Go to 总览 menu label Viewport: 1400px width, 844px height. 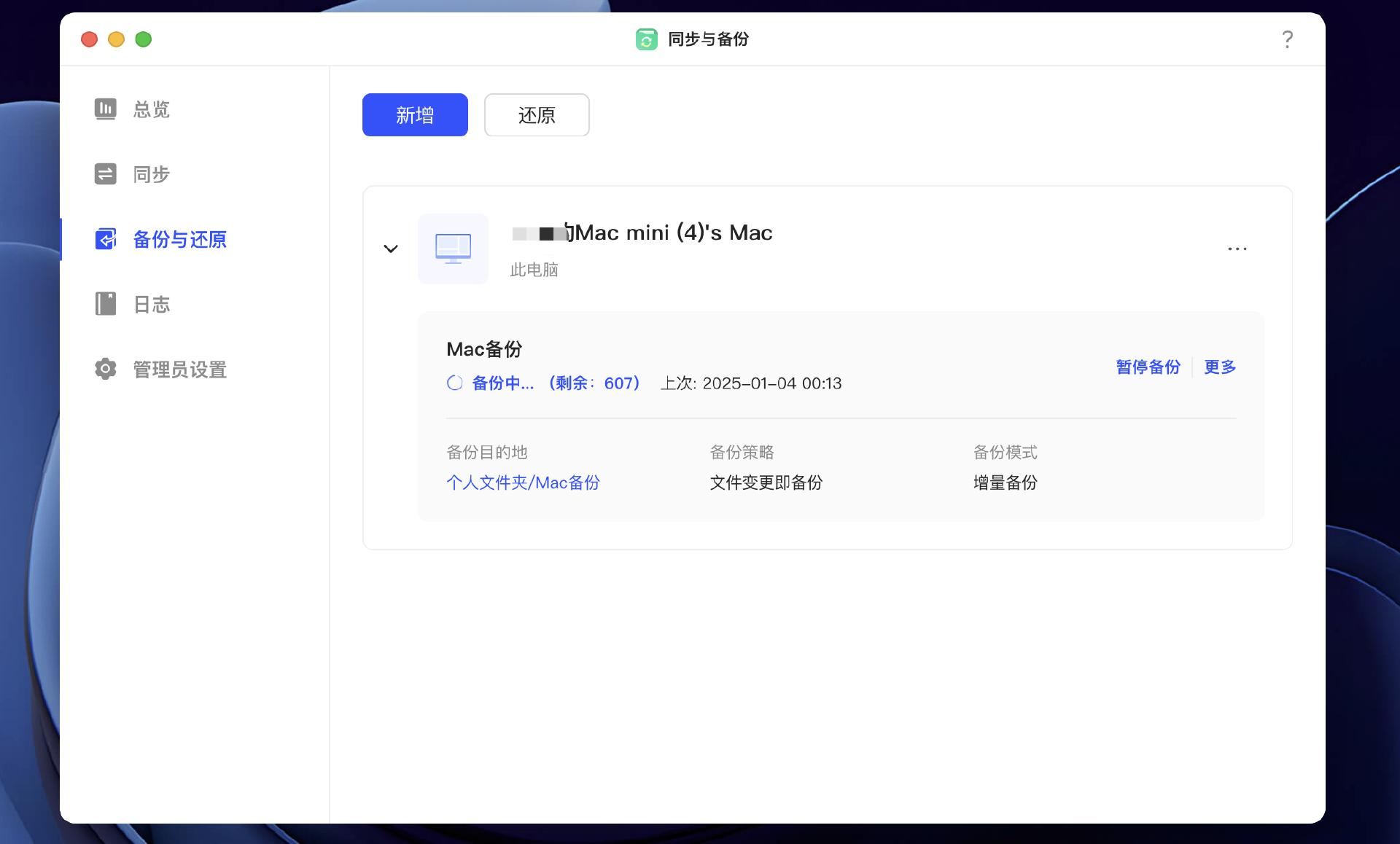pyautogui.click(x=152, y=109)
